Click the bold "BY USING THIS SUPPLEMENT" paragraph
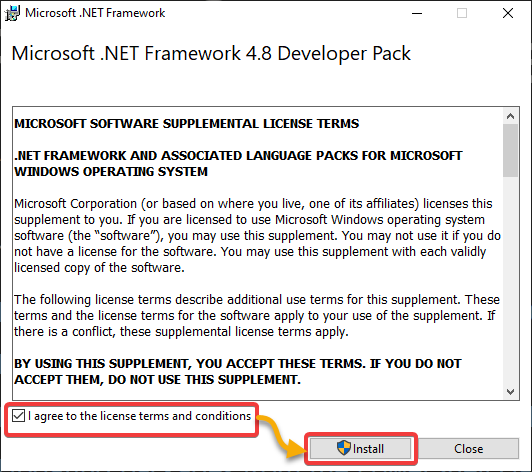Screen dimensions: 532x472 238,372
